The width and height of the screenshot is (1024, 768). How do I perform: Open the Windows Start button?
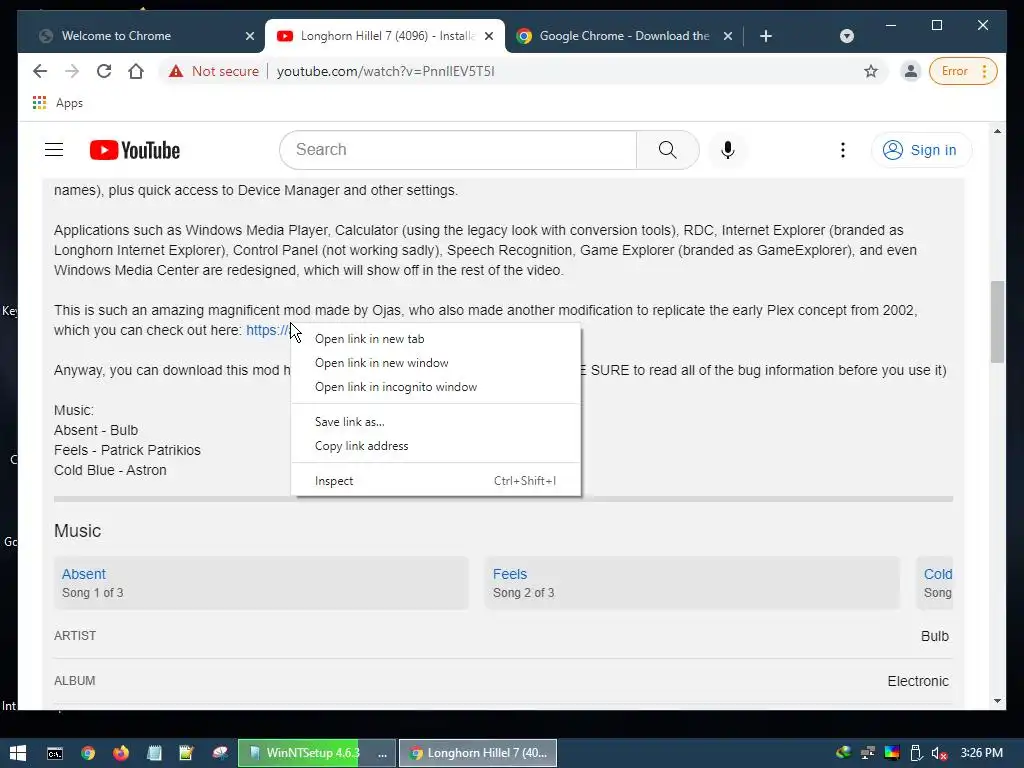pos(18,753)
